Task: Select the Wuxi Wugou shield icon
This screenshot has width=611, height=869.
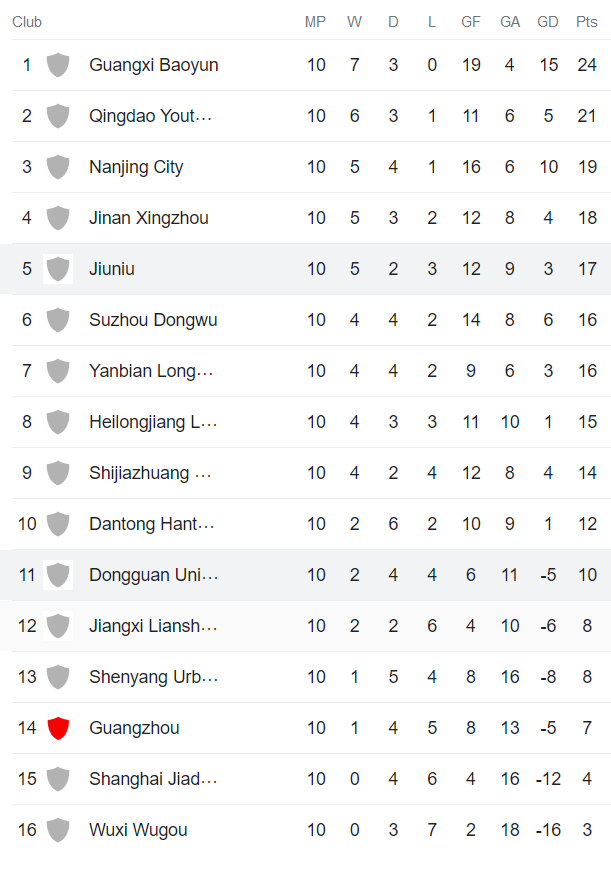Action: tap(57, 830)
